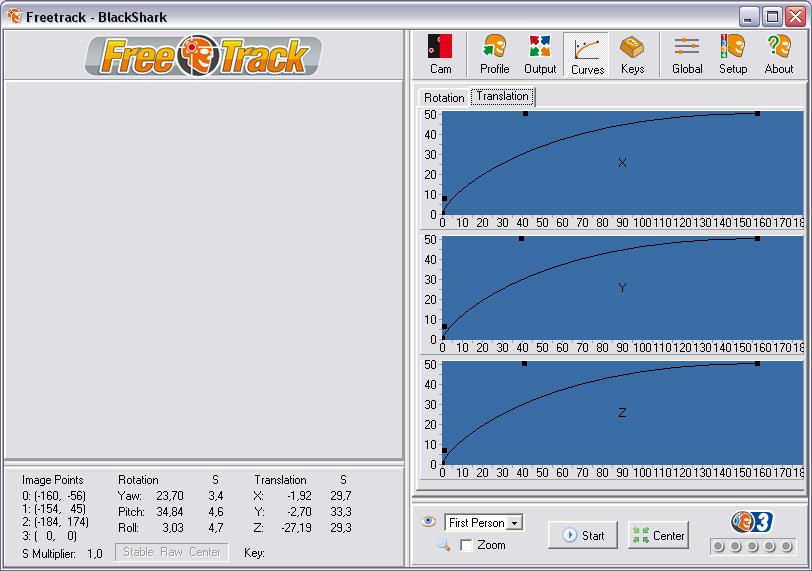Click image point 1: (-154, 45)
This screenshot has width=812, height=571.
click(x=54, y=508)
